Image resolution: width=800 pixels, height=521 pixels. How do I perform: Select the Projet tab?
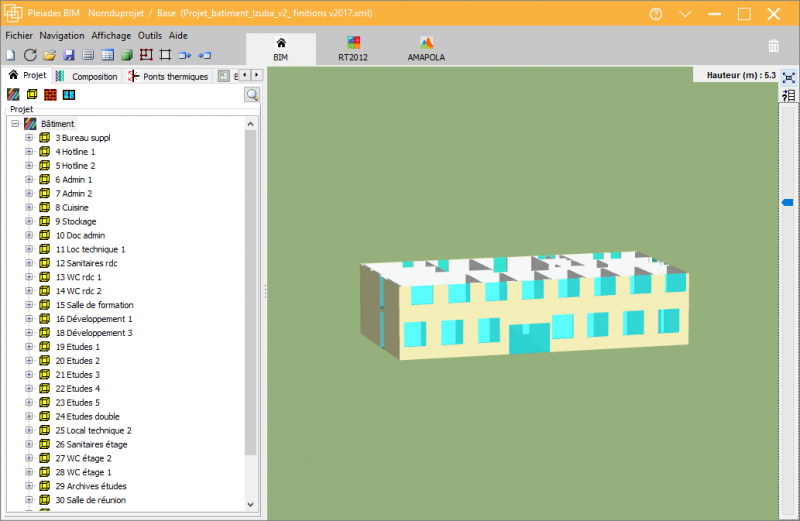coord(27,75)
